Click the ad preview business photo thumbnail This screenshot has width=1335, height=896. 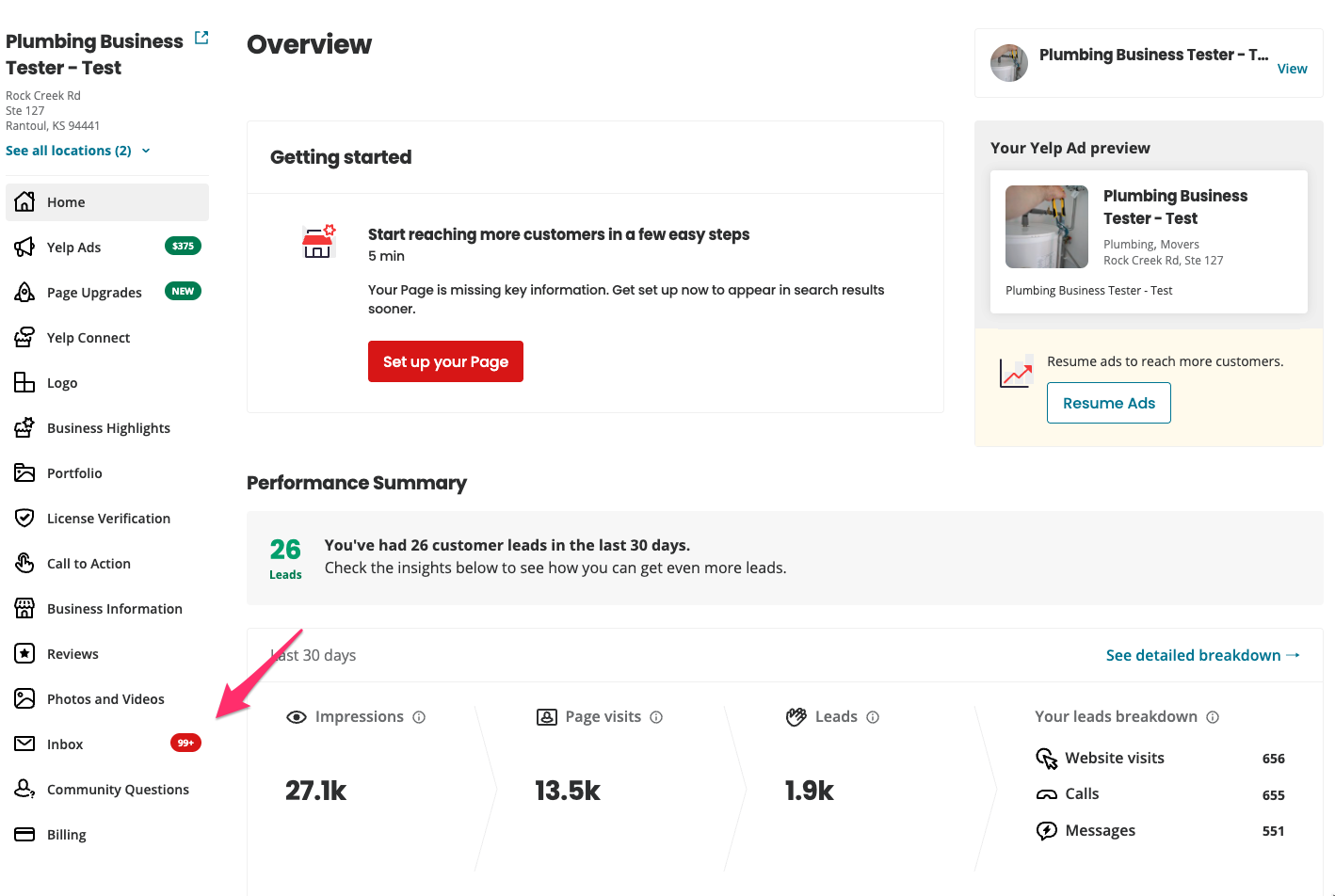pos(1047,227)
